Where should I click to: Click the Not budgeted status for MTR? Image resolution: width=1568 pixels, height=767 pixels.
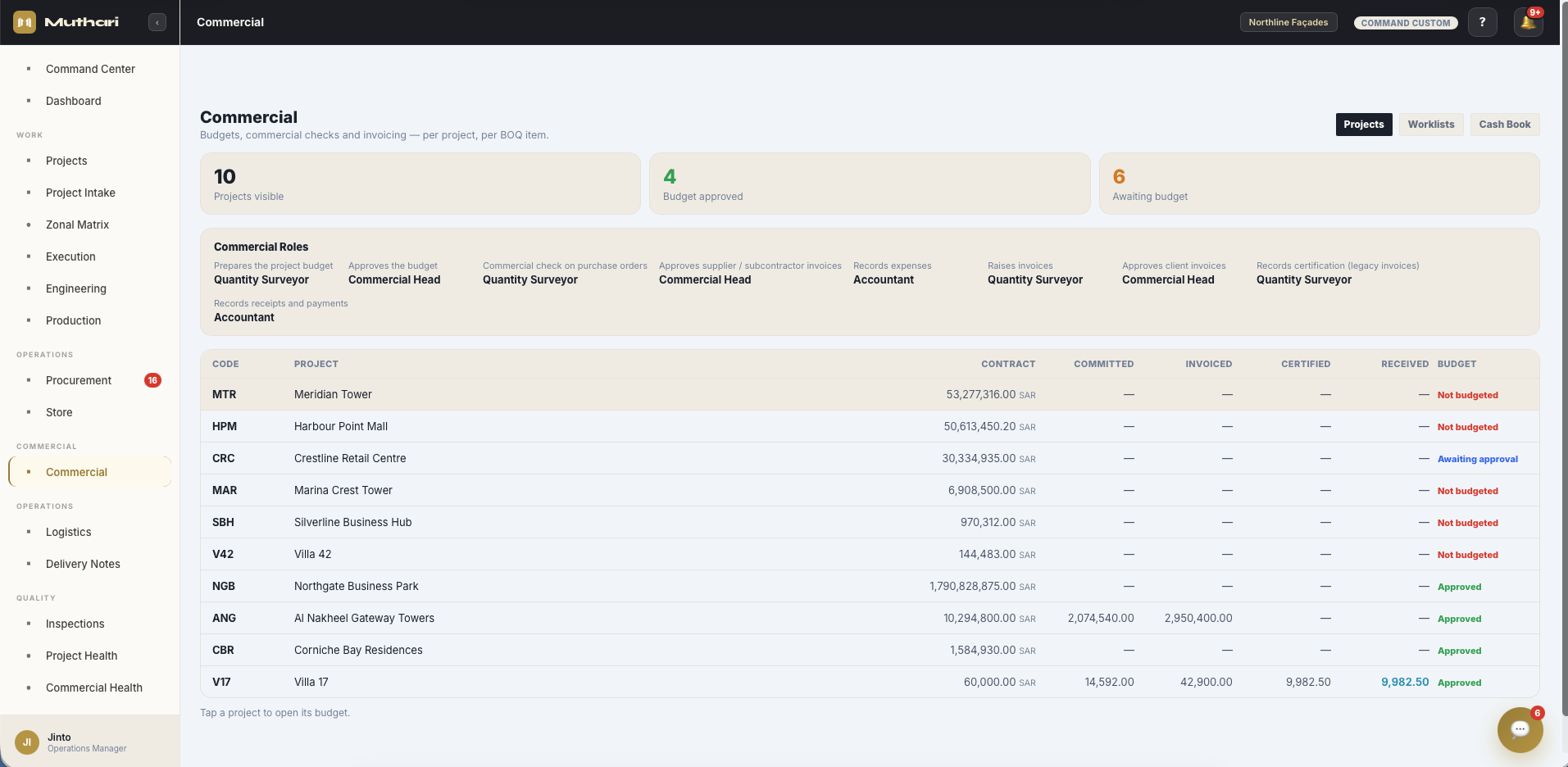tap(1467, 395)
